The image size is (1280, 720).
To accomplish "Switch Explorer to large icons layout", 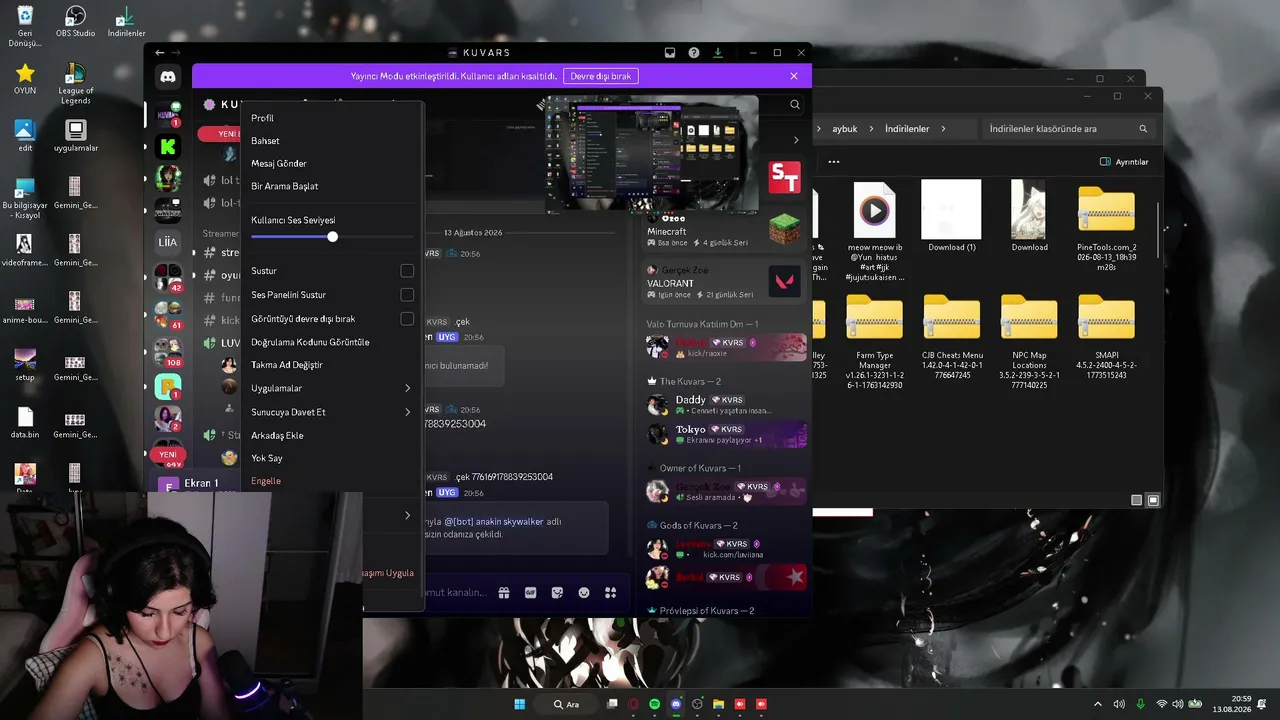I will click(1153, 500).
